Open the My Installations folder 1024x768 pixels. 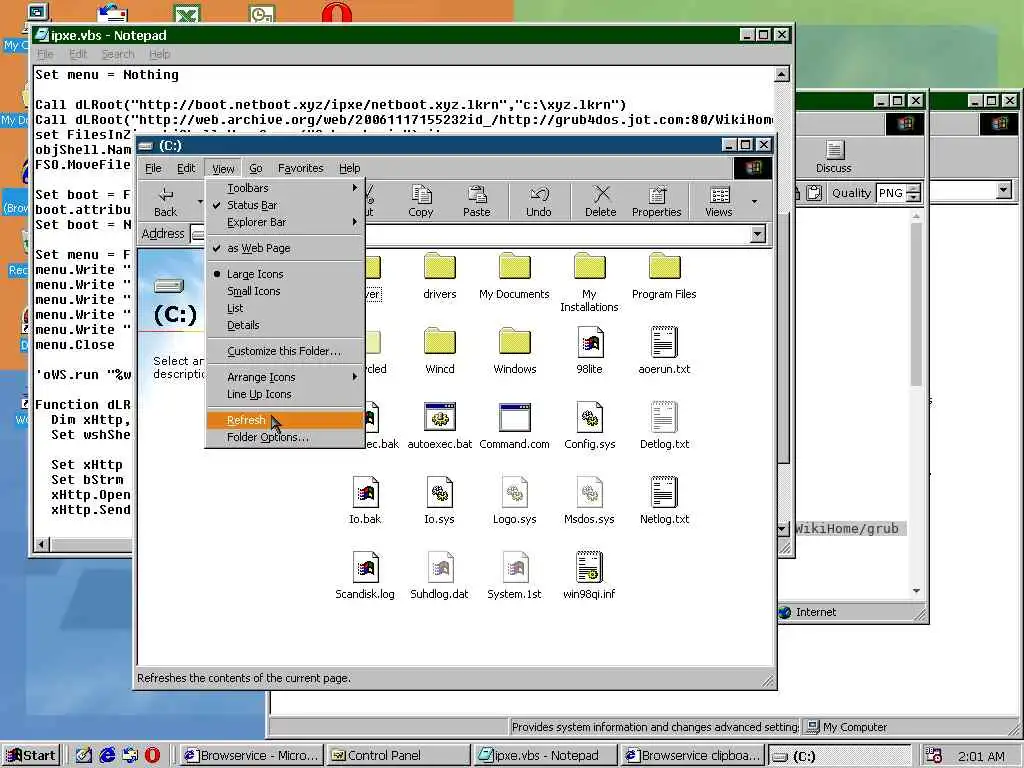click(589, 282)
